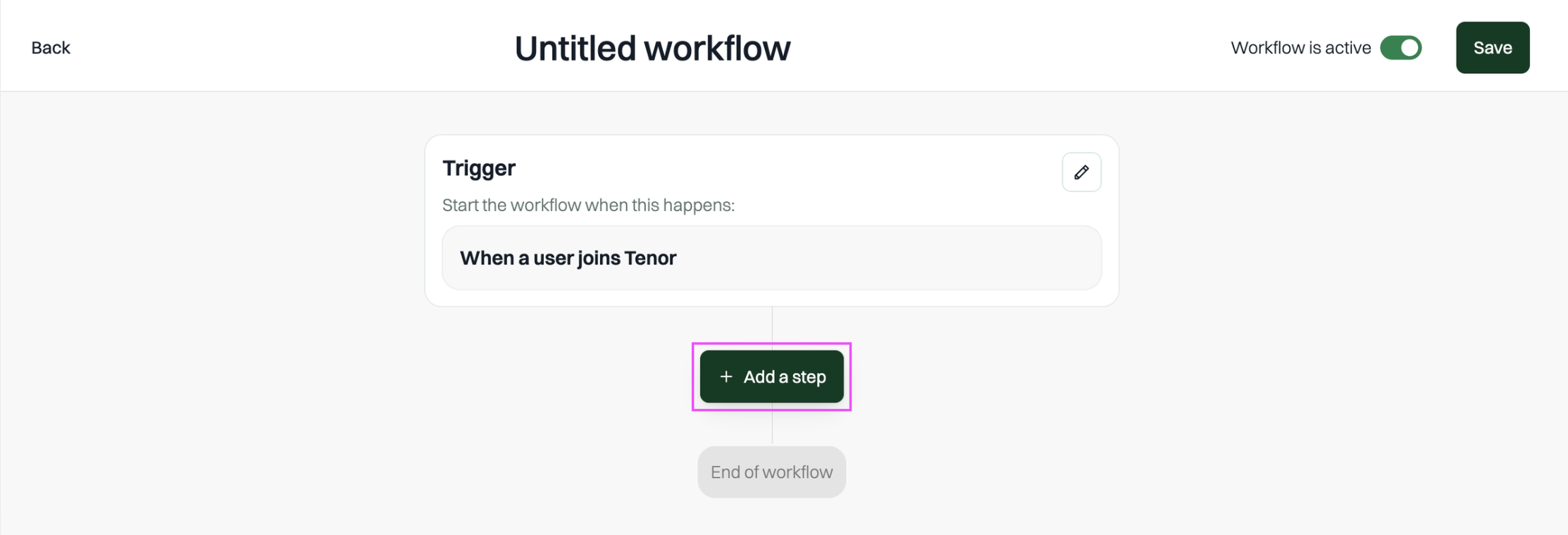Click the Back link in the header
Viewport: 1568px width, 535px height.
coord(51,48)
